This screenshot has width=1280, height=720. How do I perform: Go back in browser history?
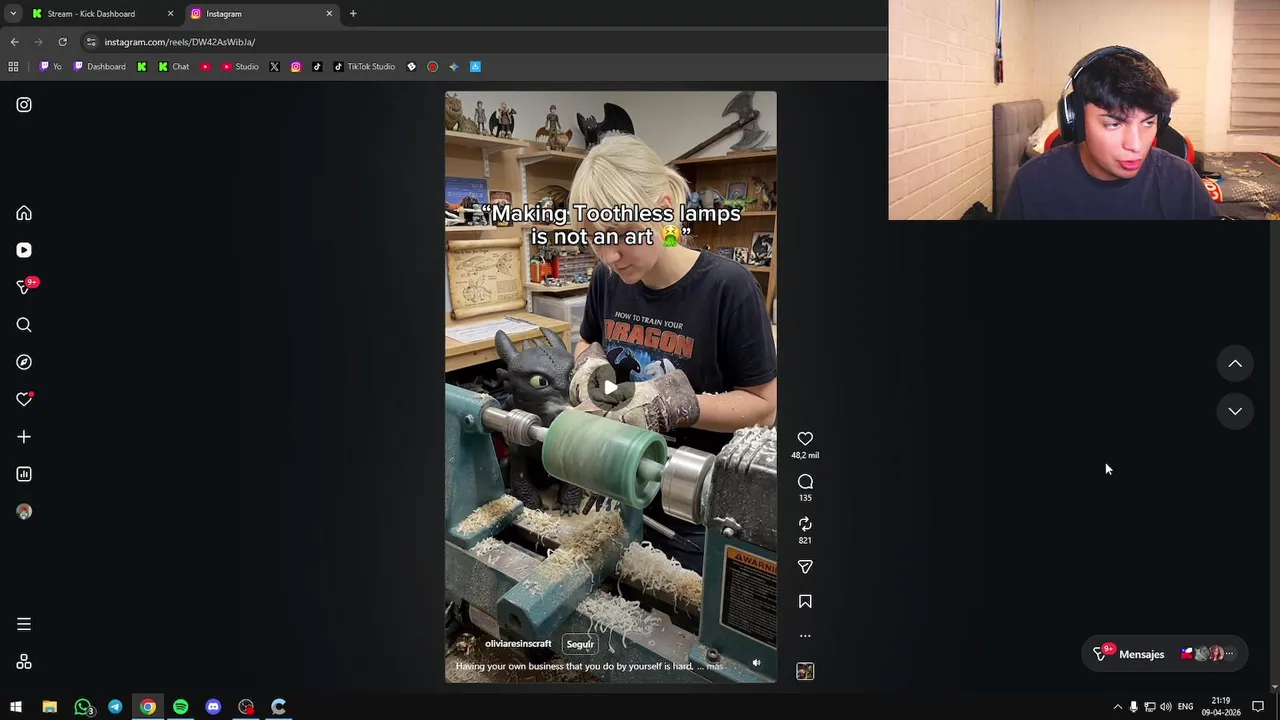coord(14,42)
